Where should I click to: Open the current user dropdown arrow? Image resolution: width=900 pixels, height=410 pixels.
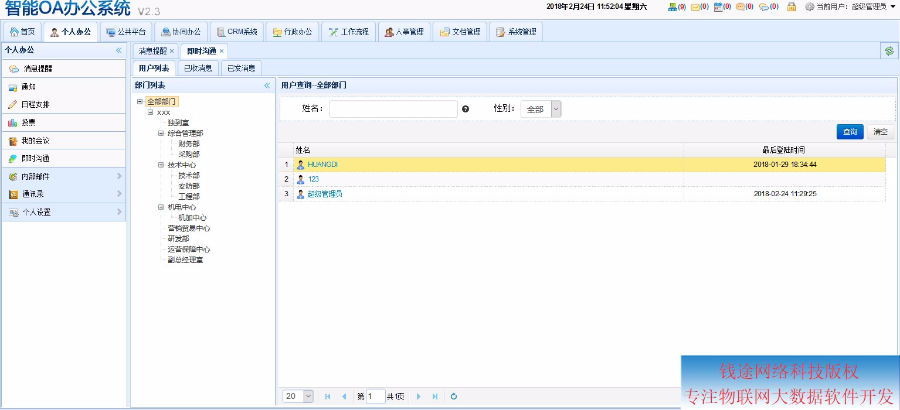[x=893, y=7]
